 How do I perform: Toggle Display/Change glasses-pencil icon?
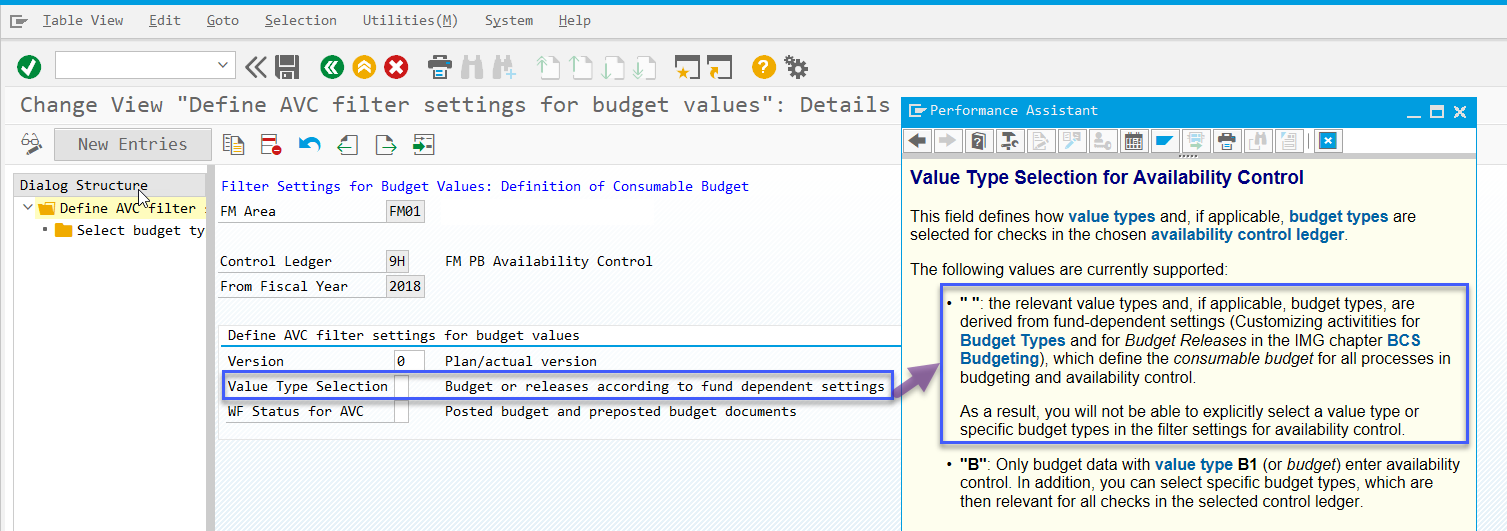[x=31, y=144]
